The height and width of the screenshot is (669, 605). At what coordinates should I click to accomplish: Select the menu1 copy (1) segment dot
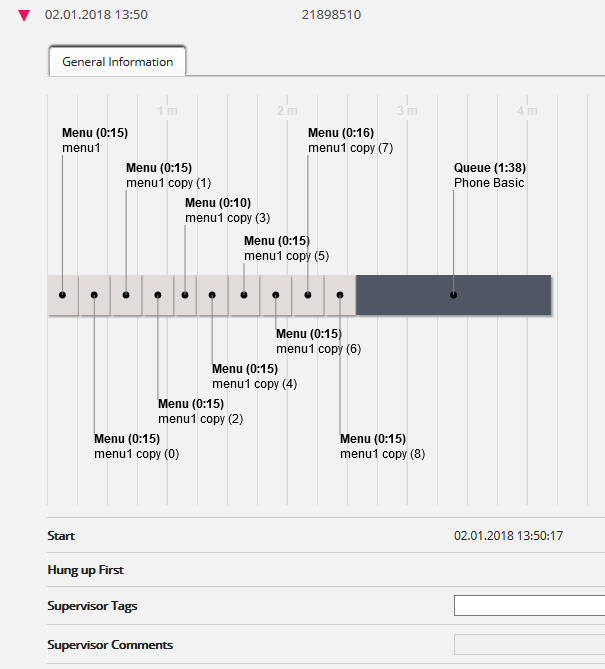point(126,295)
